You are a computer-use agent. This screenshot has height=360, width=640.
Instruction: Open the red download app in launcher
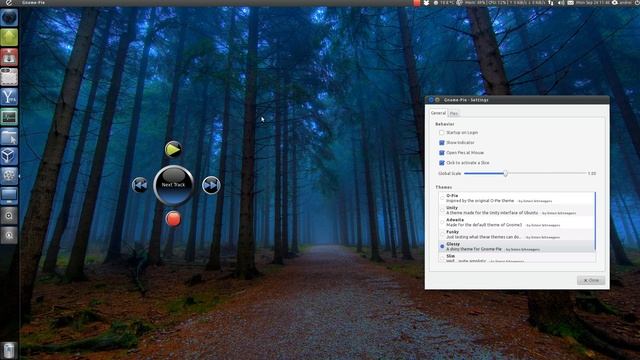coord(9,57)
